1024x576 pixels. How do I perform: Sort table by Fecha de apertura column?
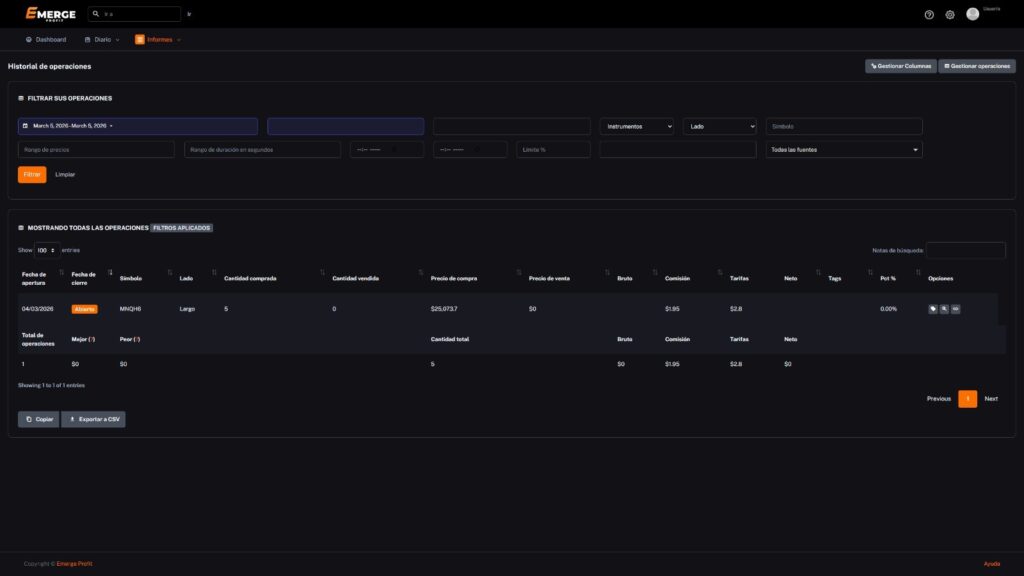40,278
